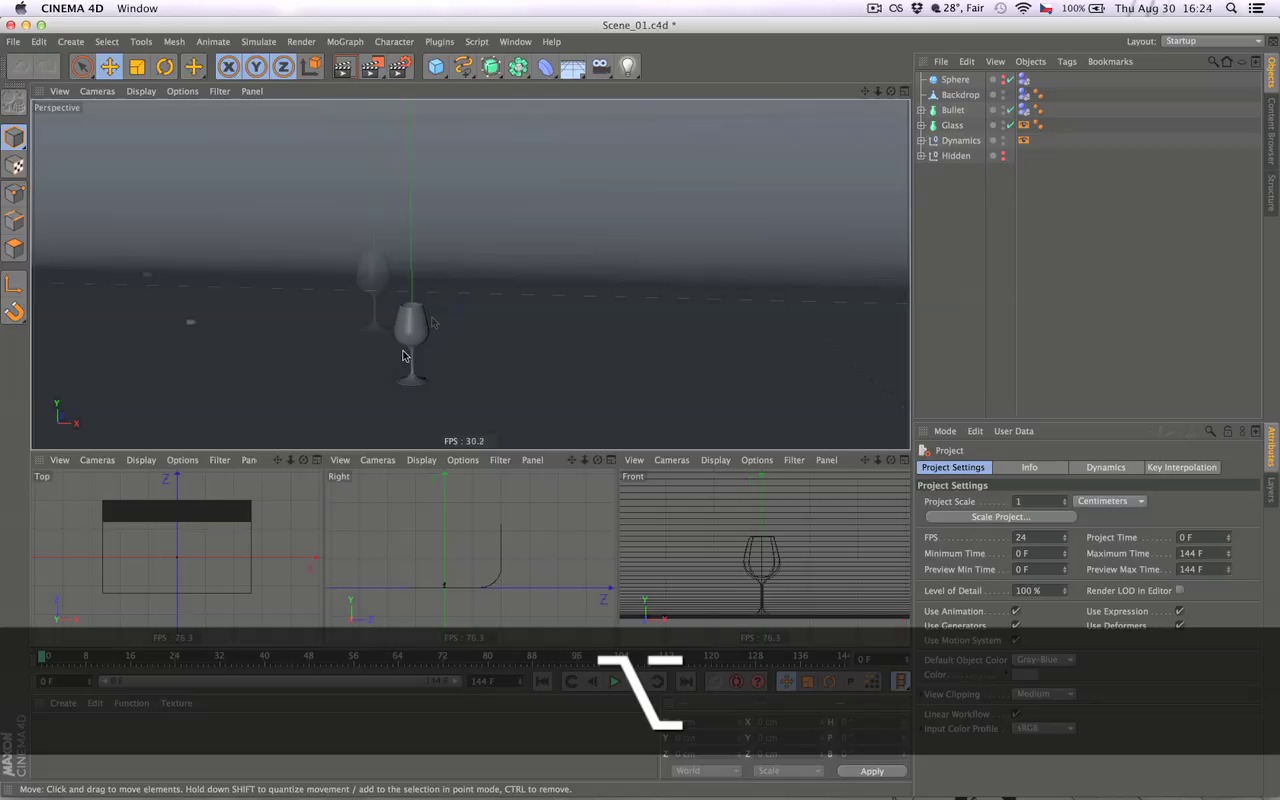Viewport: 1280px width, 800px height.
Task: Click the Object Manager home icon
Action: click(x=1227, y=62)
